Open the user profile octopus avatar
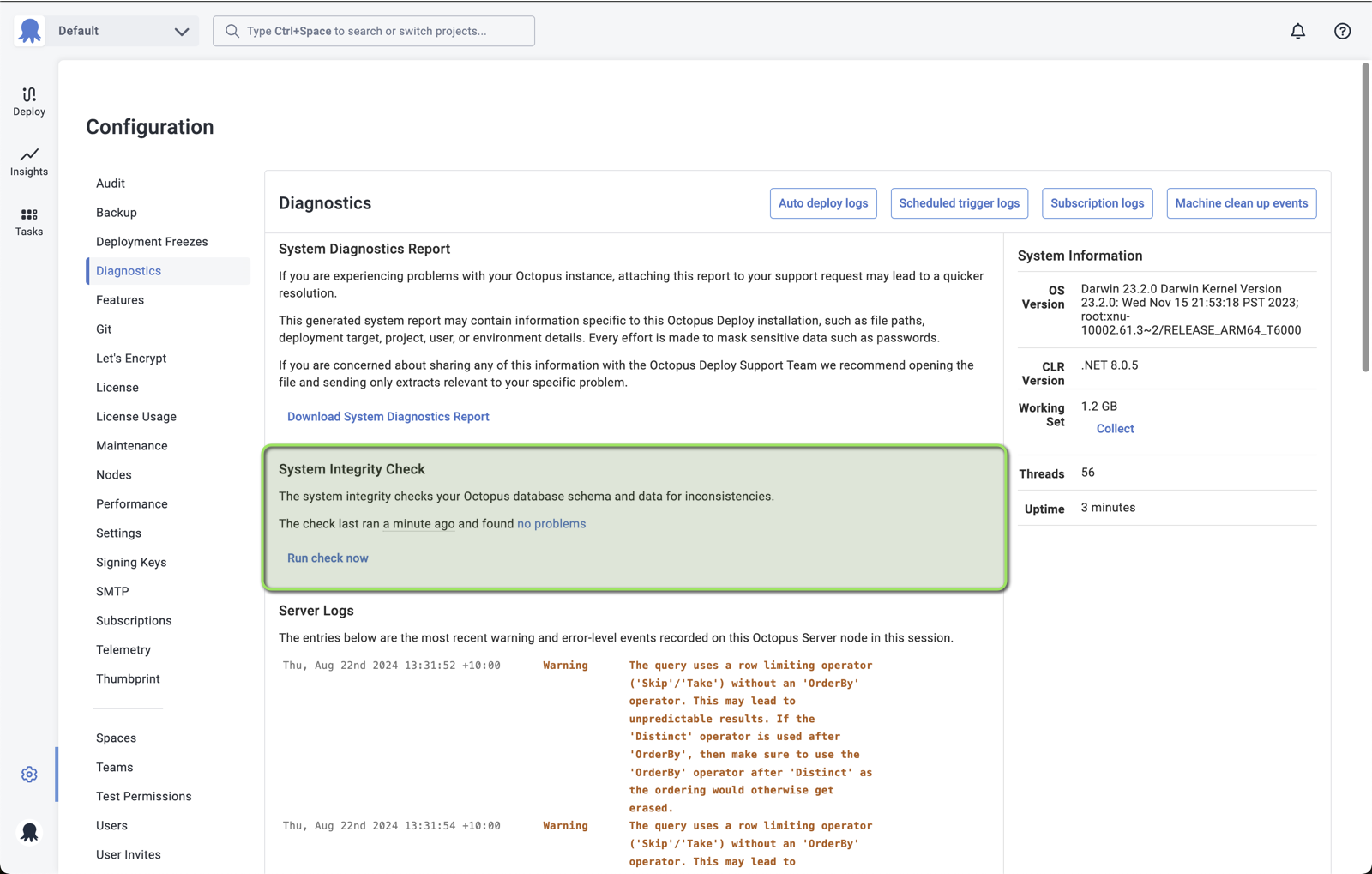Viewport: 1372px width, 874px height. [x=29, y=832]
